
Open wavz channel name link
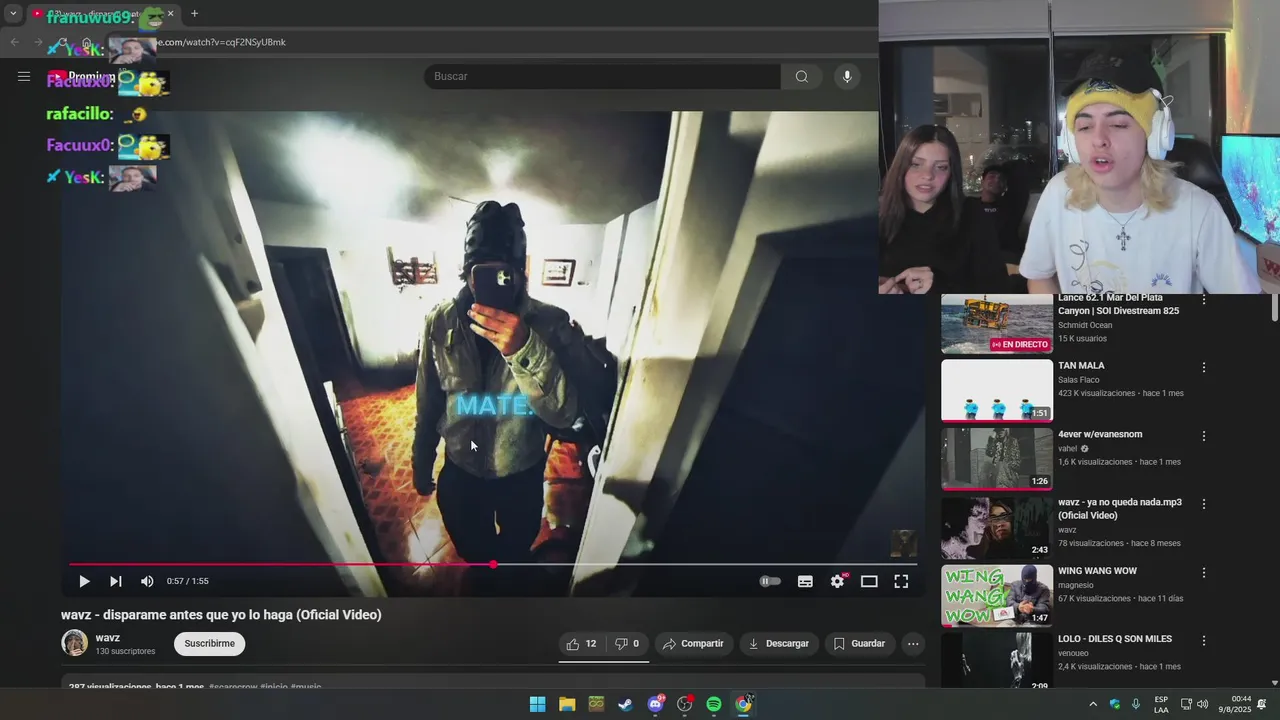pyautogui.click(x=107, y=638)
